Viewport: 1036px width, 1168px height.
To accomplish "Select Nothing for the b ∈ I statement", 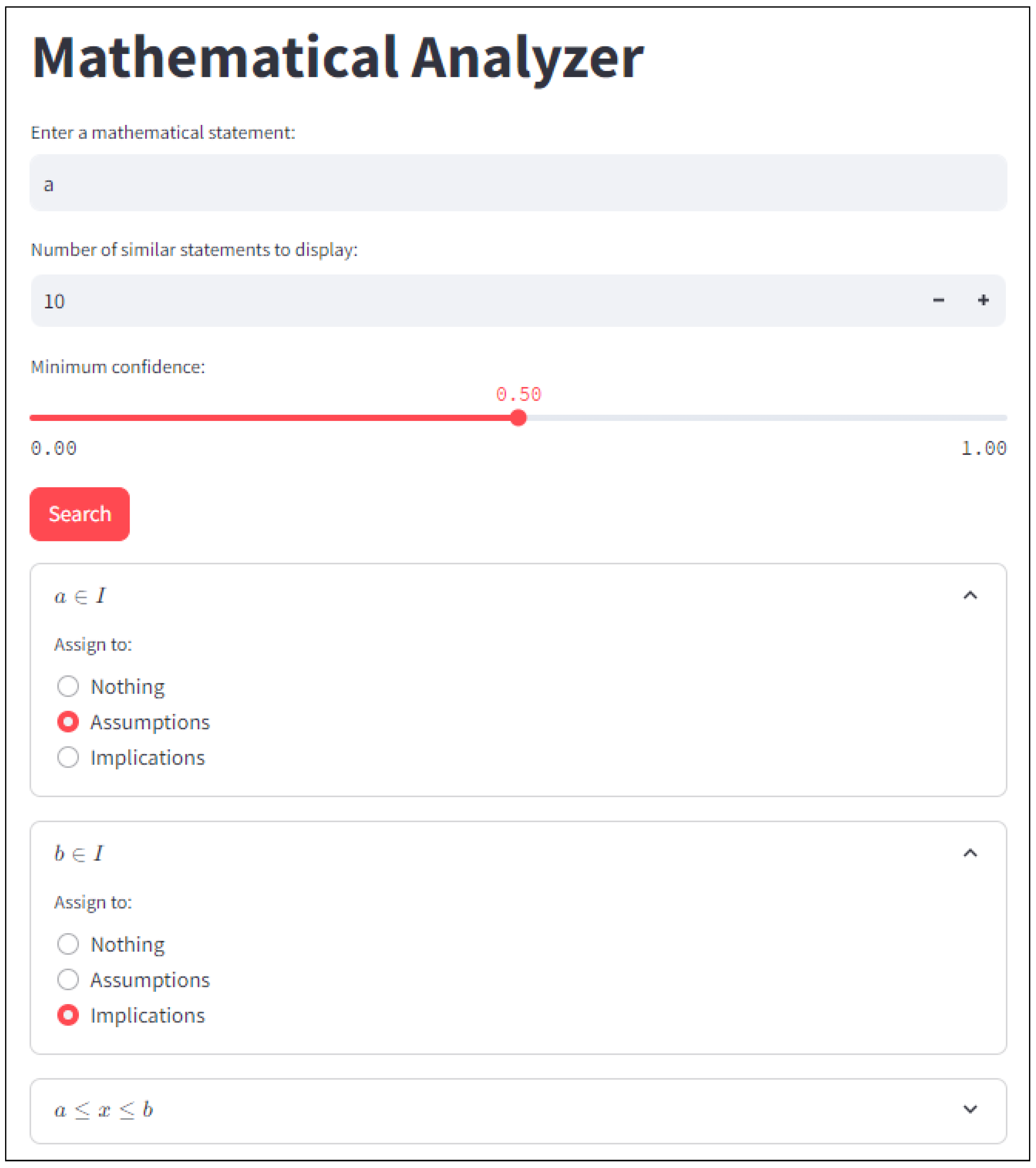I will (68, 945).
